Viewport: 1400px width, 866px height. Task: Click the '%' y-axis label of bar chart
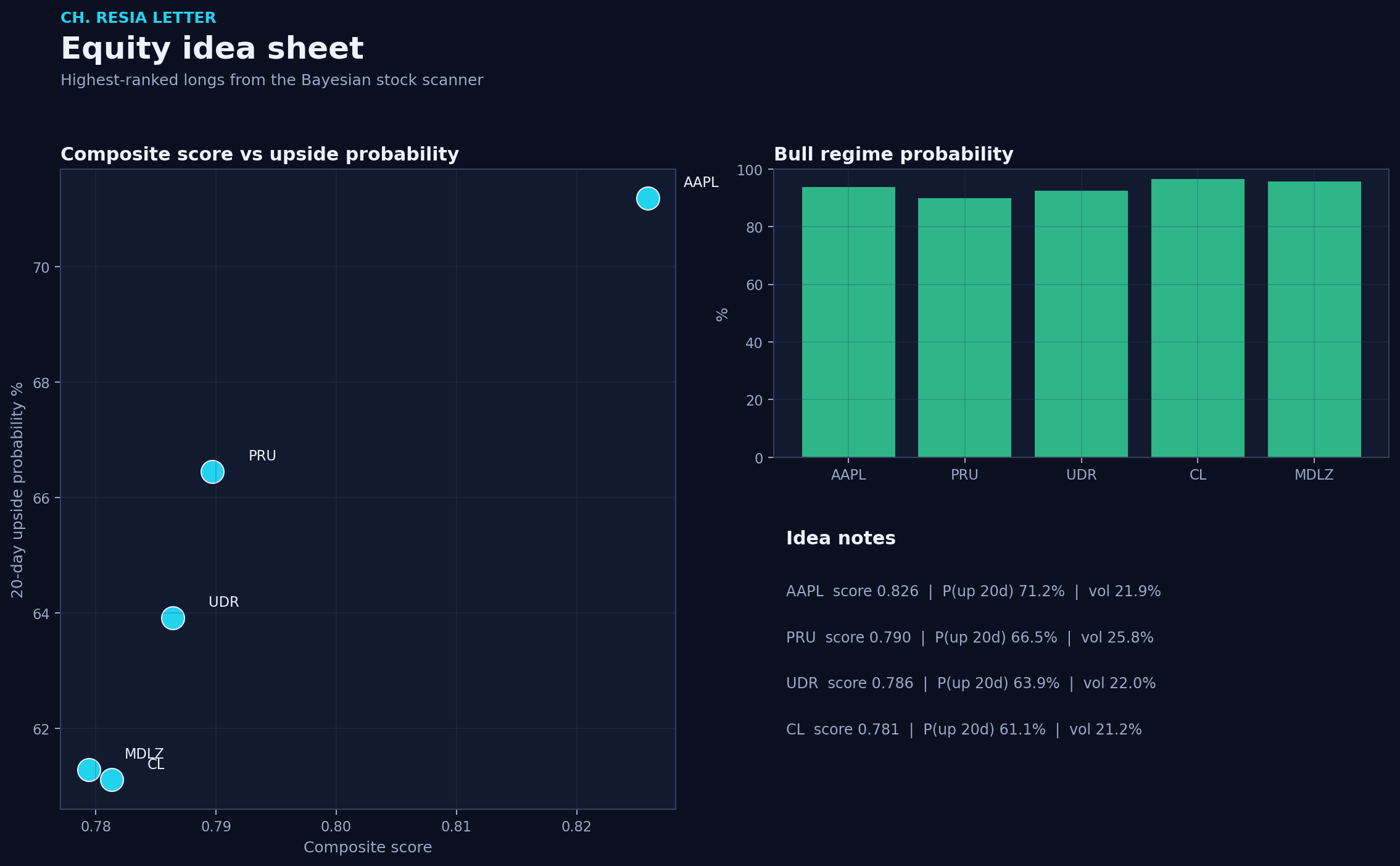[x=722, y=314]
